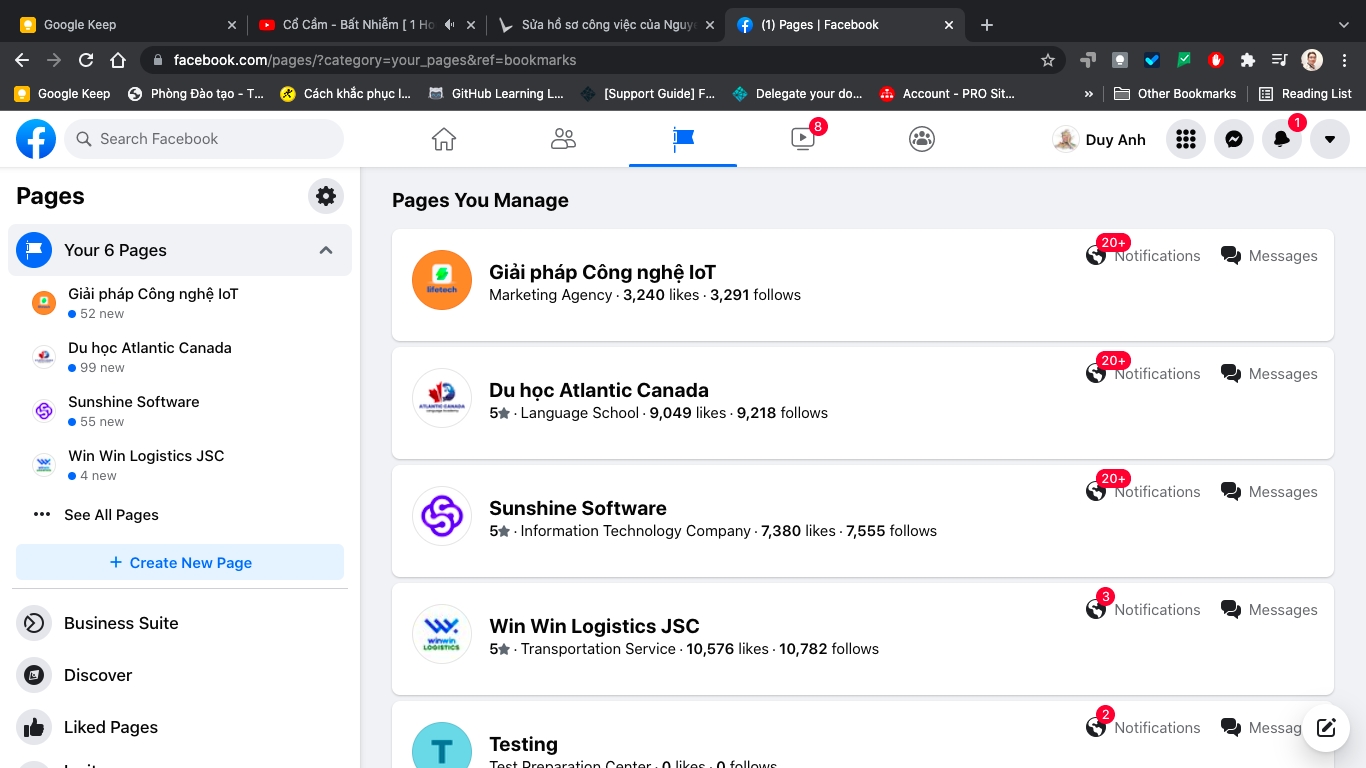Open the Sunshine Software page title
1366x768 pixels.
click(x=578, y=508)
